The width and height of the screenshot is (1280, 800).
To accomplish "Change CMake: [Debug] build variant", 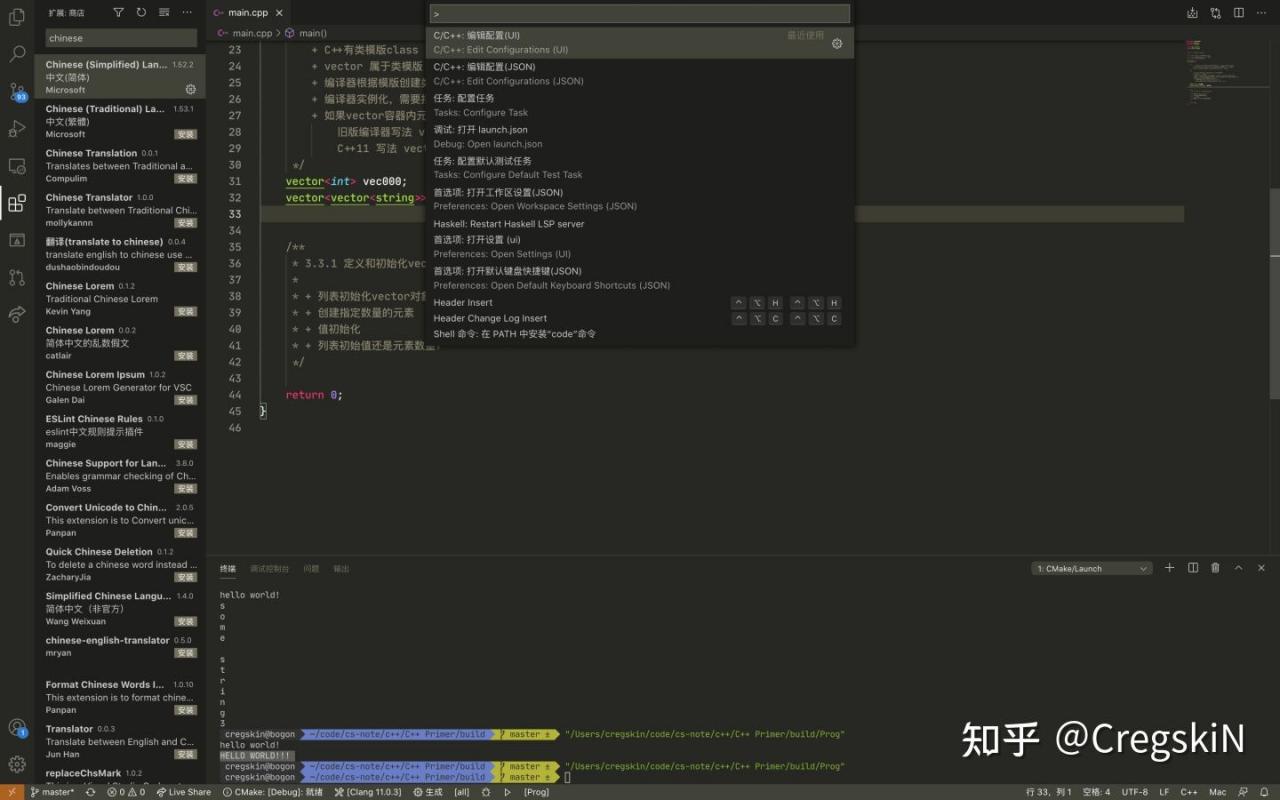I will click(272, 792).
